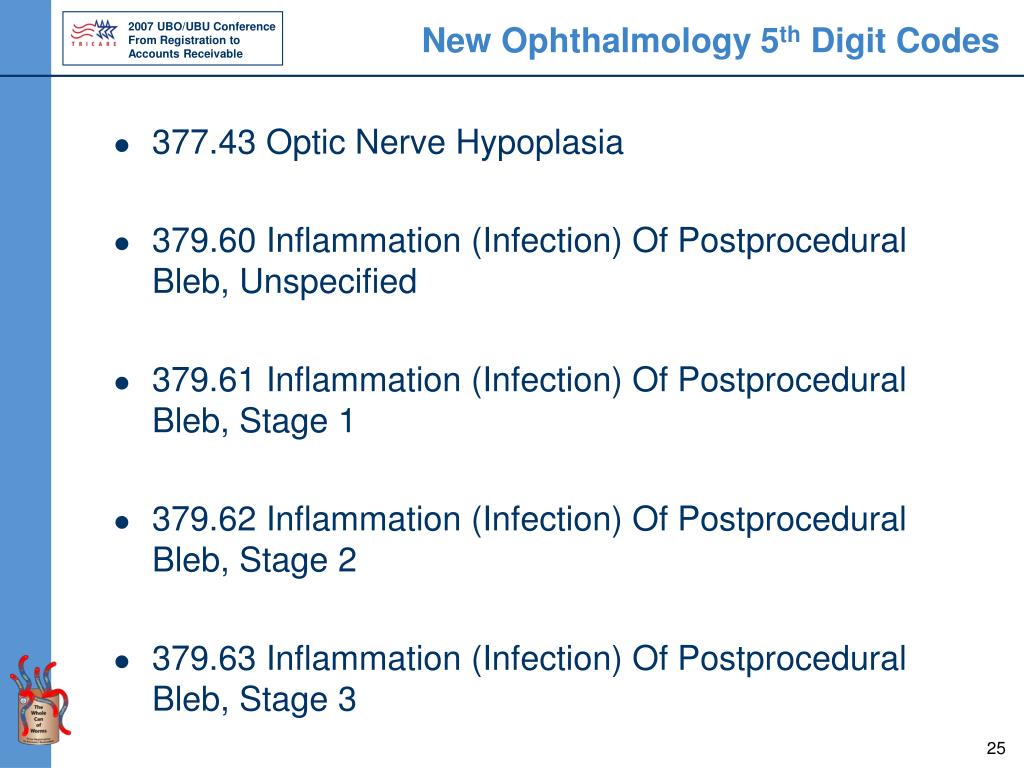This screenshot has height=768, width=1024.
Task: Click the Bleb, Stage 1 text
Action: pos(253,421)
